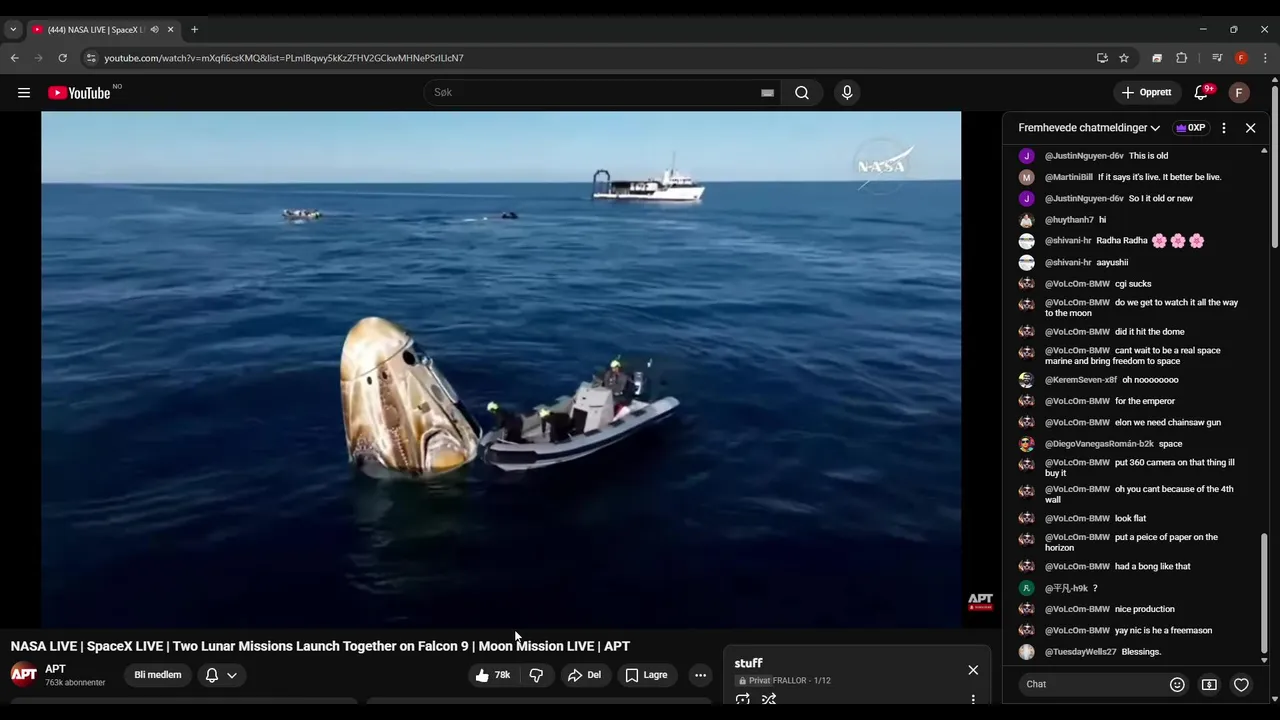
Task: Click the Del share icon button
Action: 584,675
